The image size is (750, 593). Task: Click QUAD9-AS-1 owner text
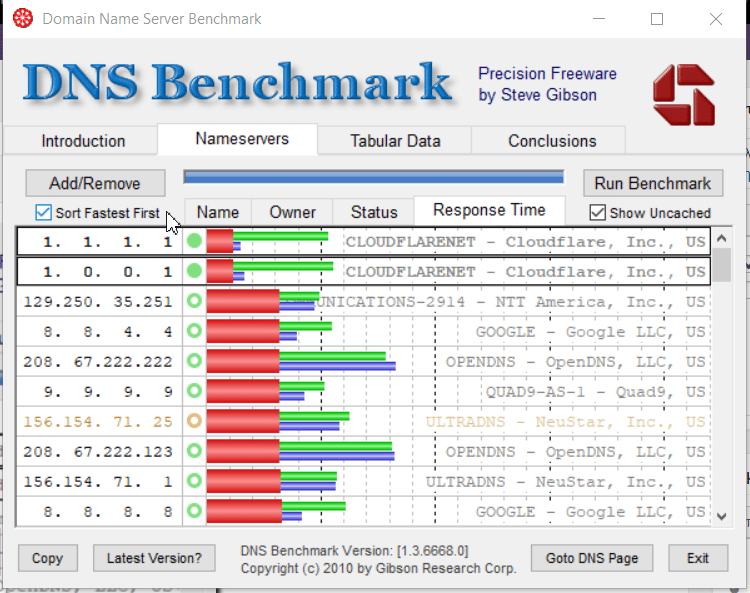tap(596, 392)
